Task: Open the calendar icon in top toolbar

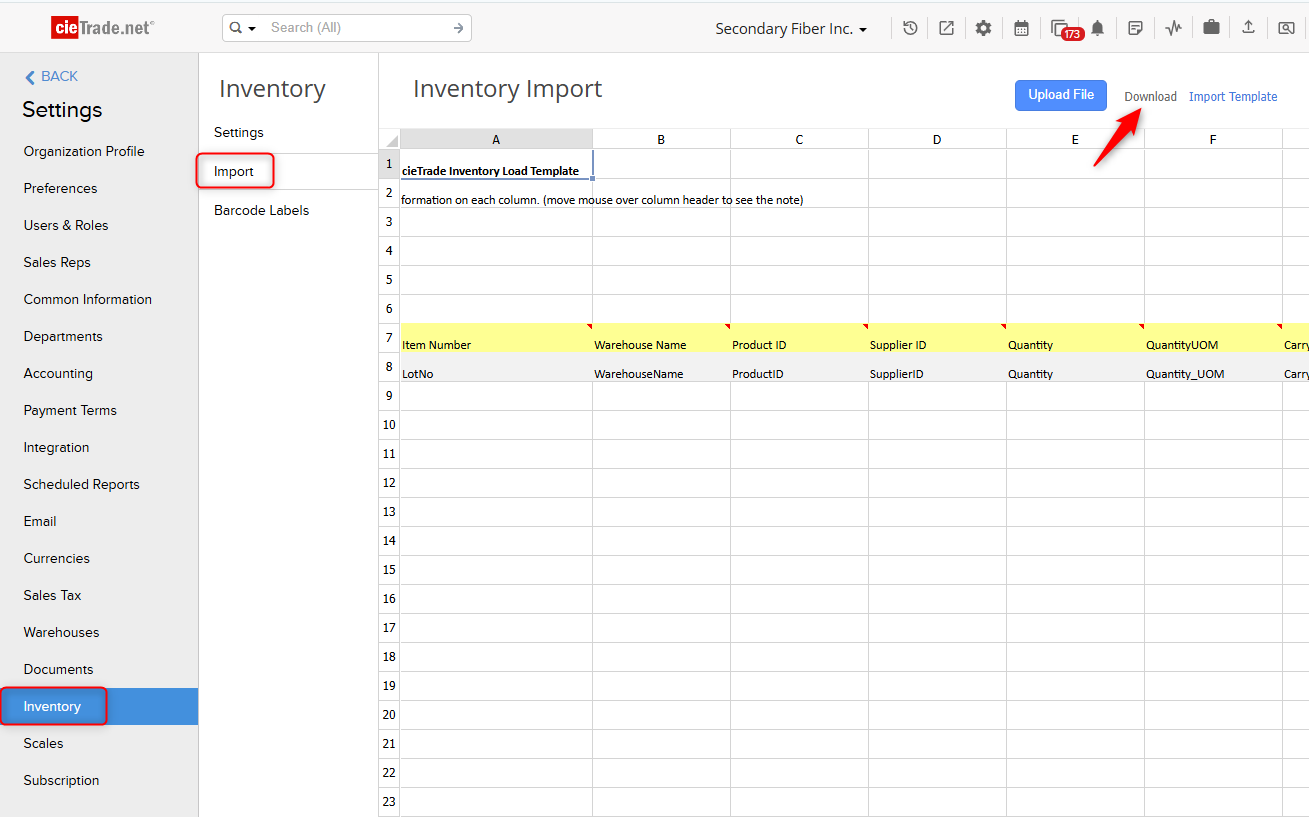Action: (x=1021, y=28)
